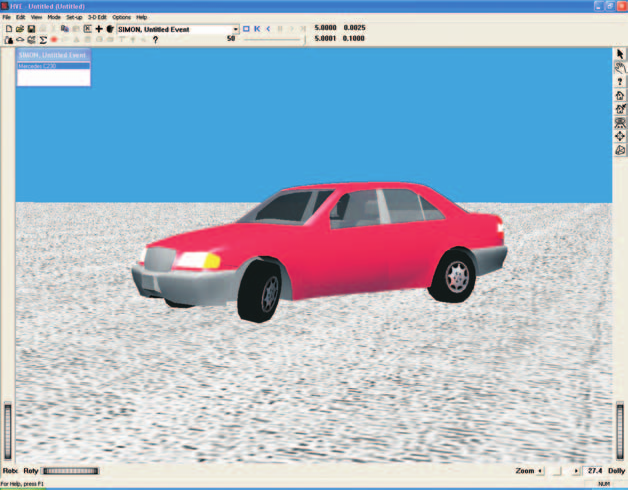Screen dimensions: 628x490
Task: Click the 5.0001 value in toolbar
Action: [x=325, y=38]
